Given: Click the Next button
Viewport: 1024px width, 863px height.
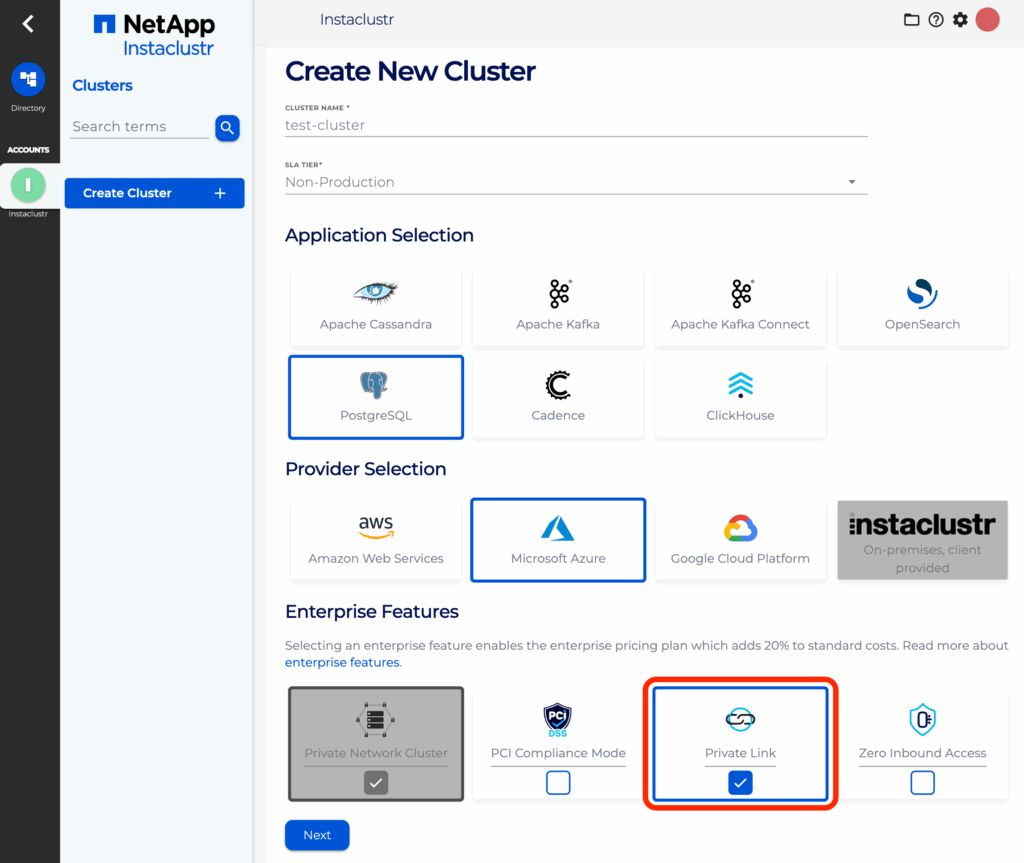Looking at the screenshot, I should (x=317, y=835).
